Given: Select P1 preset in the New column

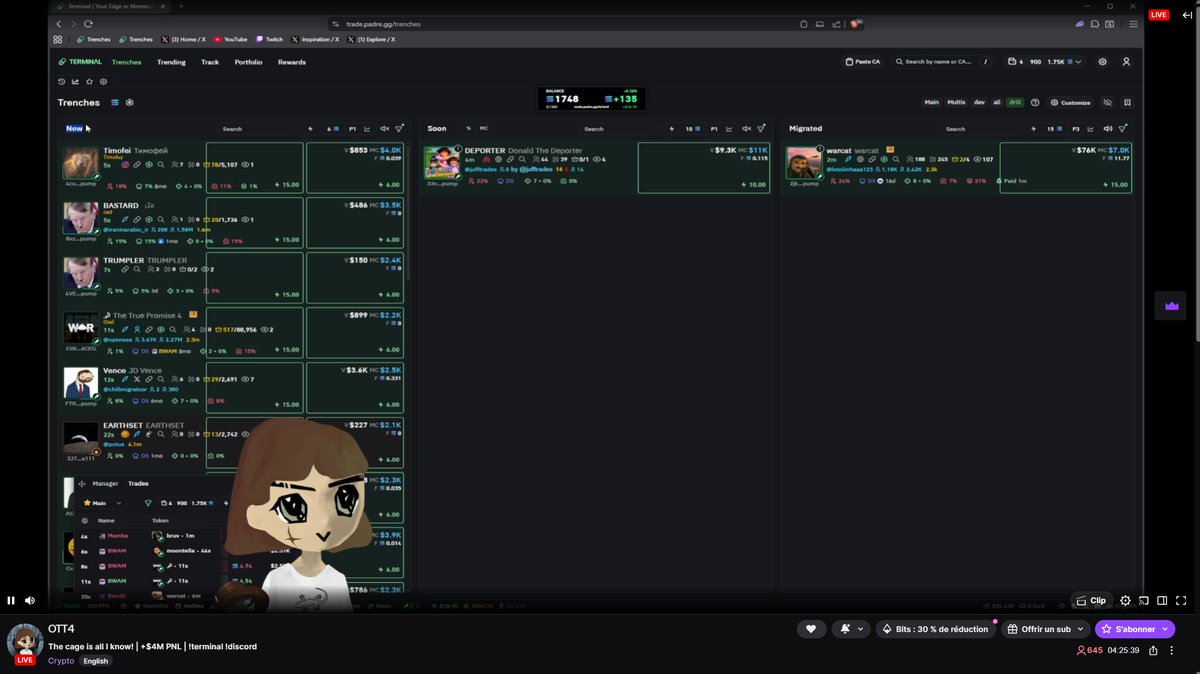Looking at the screenshot, I should tap(353, 129).
